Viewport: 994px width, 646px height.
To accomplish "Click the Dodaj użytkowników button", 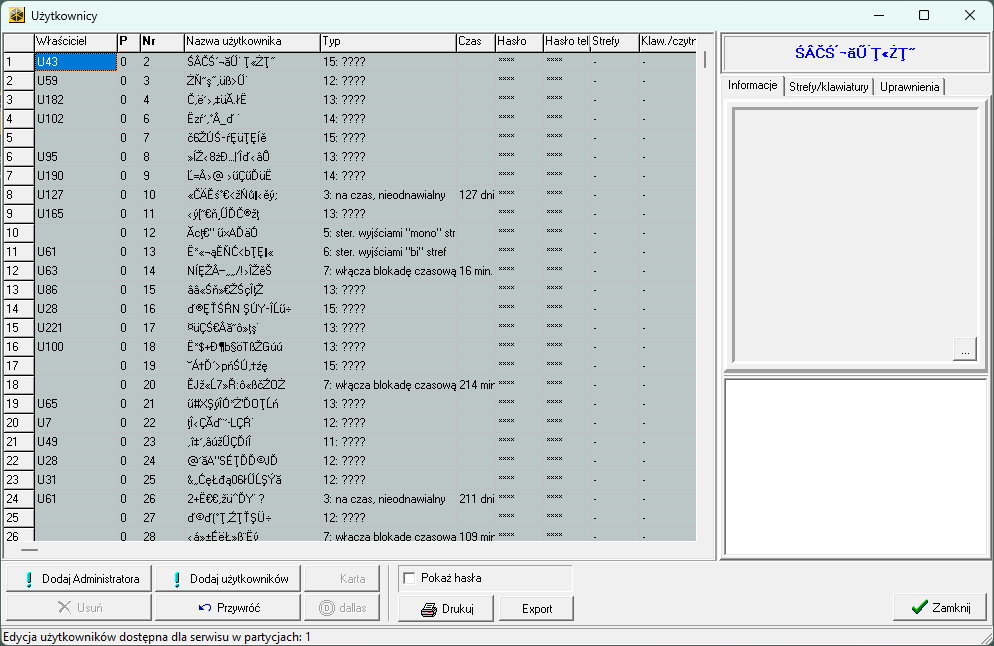I will click(x=228, y=579).
